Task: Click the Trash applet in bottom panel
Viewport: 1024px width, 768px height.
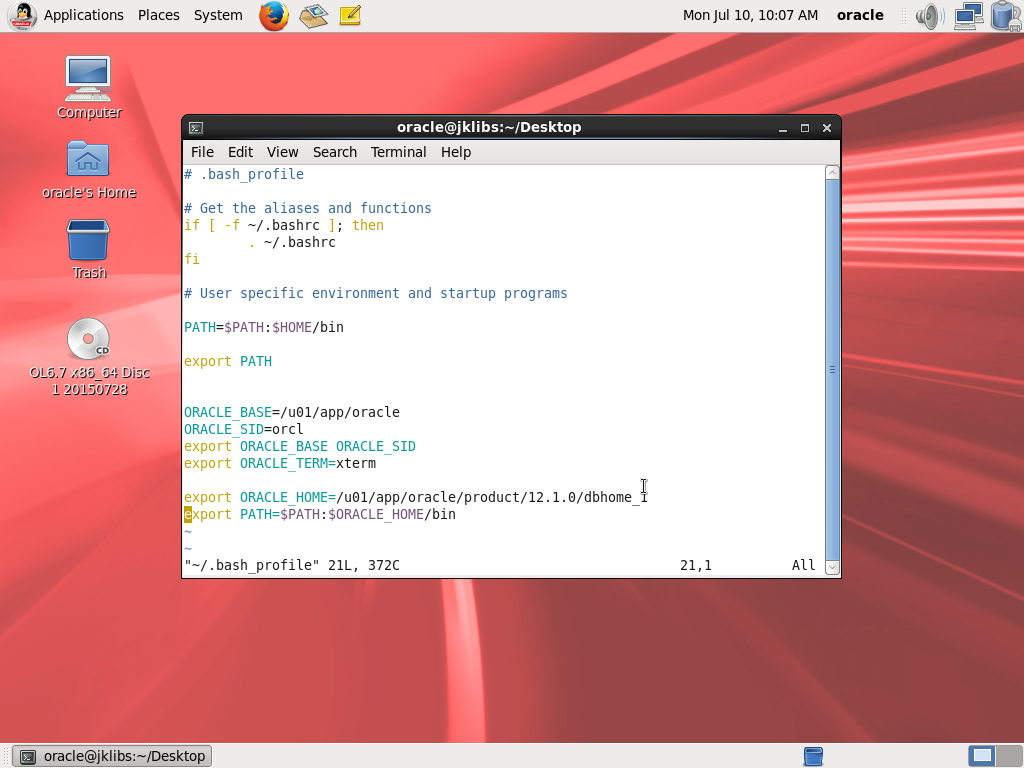Action: [813, 756]
